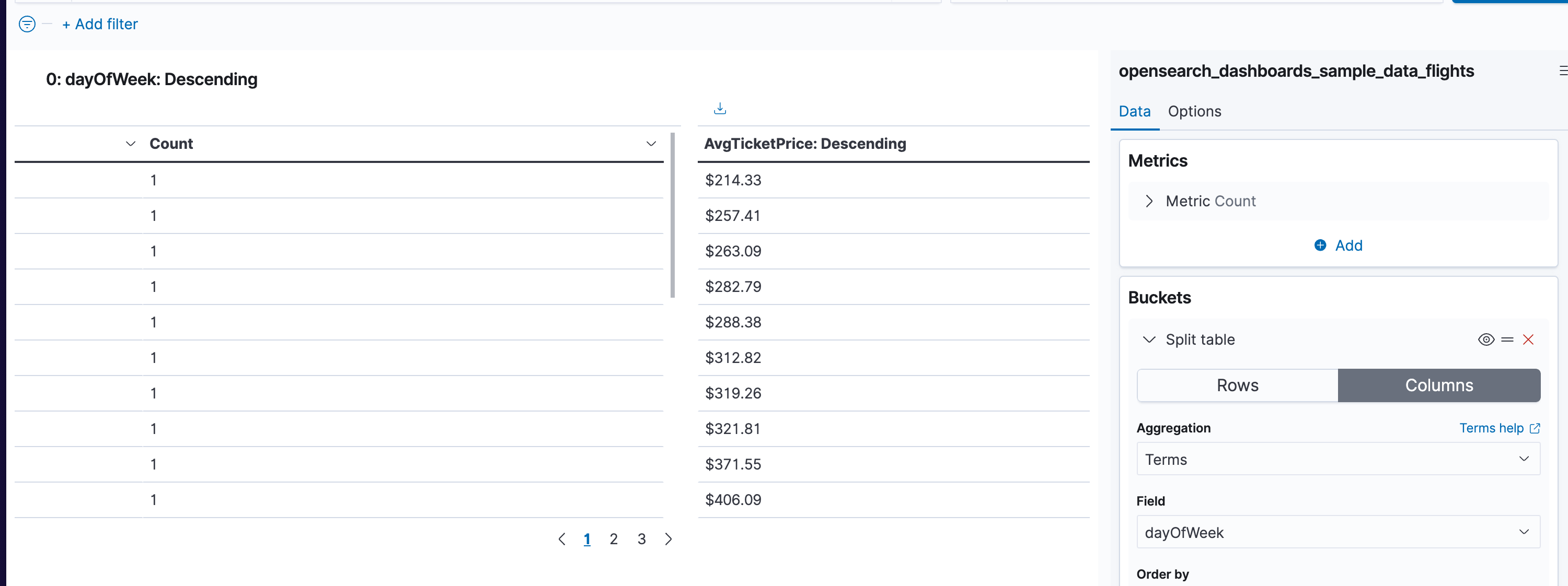Click the Columns toggle button
Screen dimensions: 1568x586
[x=1439, y=385]
